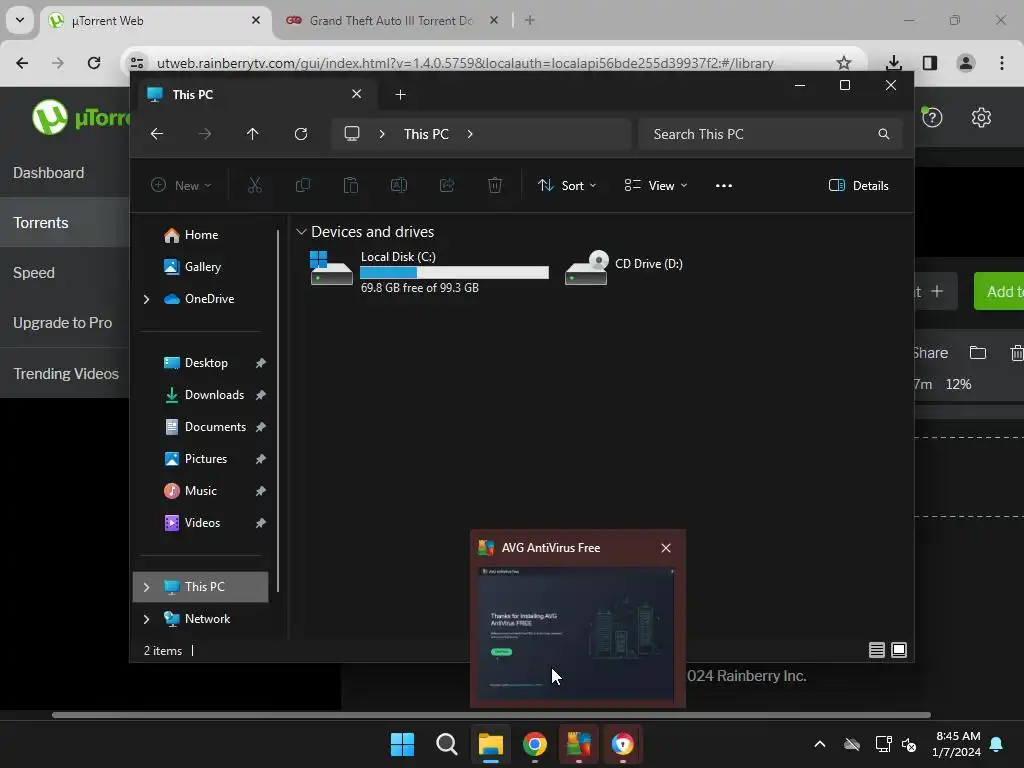The width and height of the screenshot is (1024, 768).
Task: Go forward in File Explorer
Action: click(x=204, y=134)
